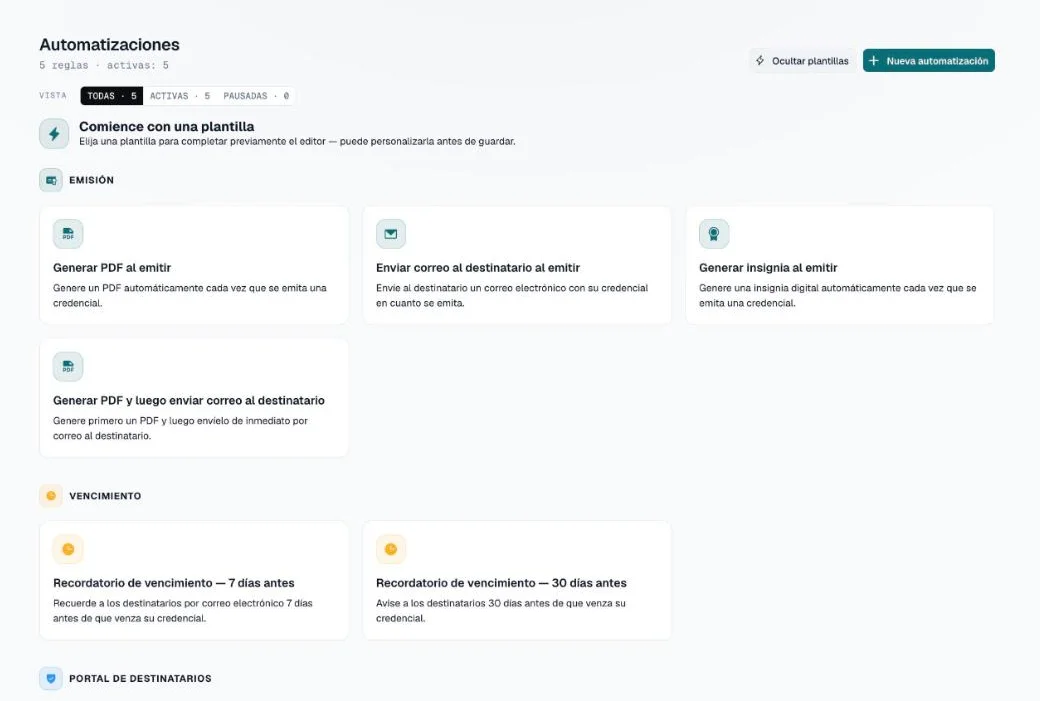Choose the Generar PDF al emitir template
The width and height of the screenshot is (1040, 701).
(194, 265)
